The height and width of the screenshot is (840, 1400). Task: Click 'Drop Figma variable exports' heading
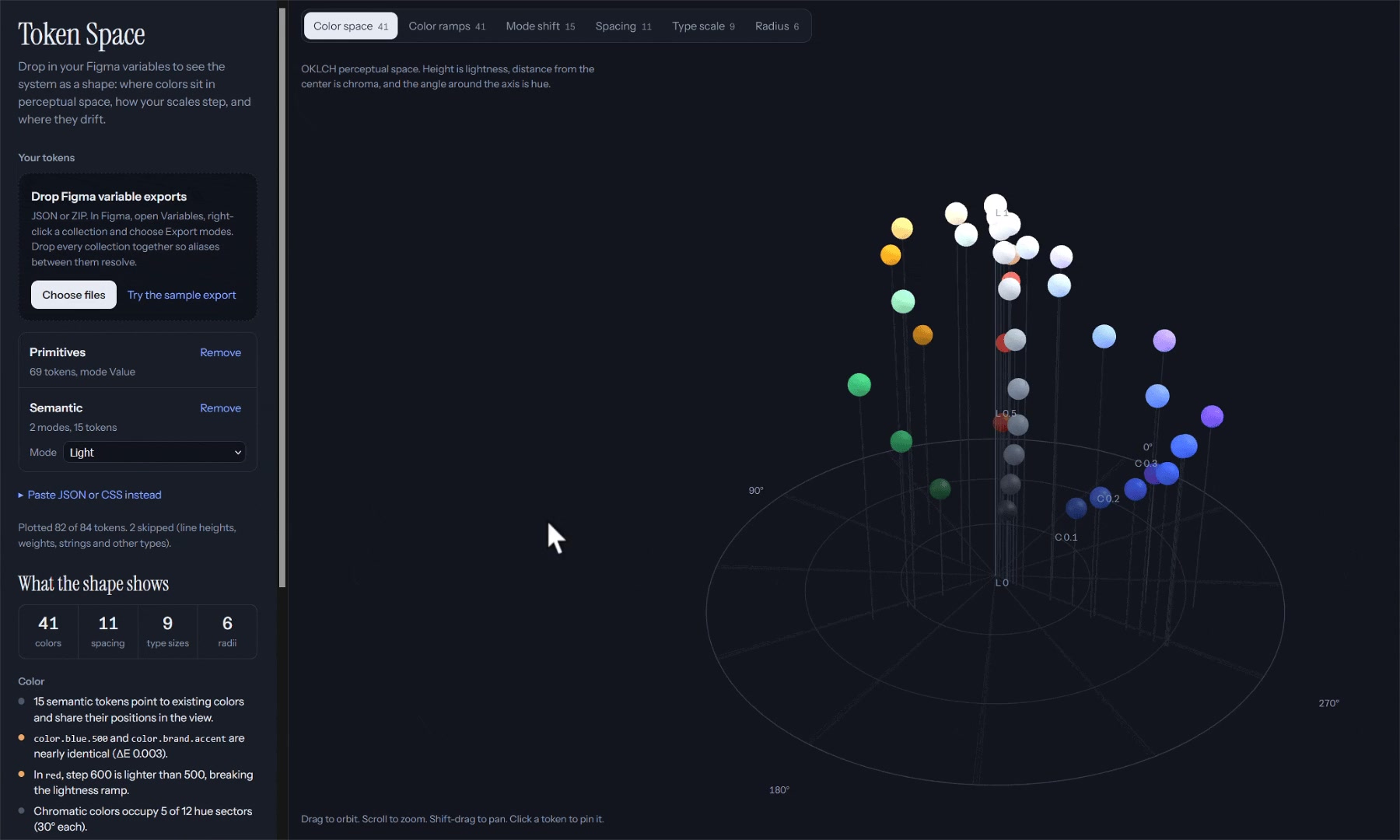tap(109, 196)
